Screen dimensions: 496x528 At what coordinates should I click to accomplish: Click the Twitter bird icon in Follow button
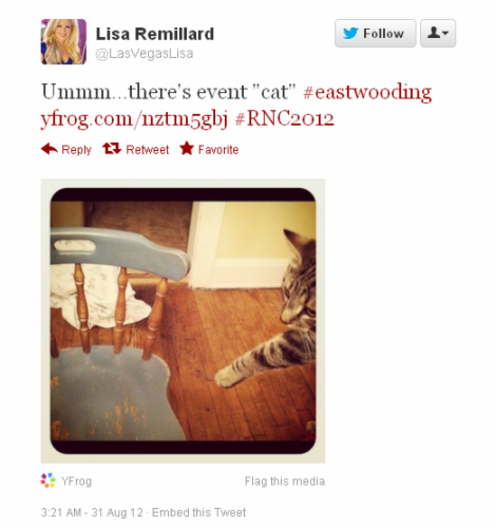click(351, 33)
